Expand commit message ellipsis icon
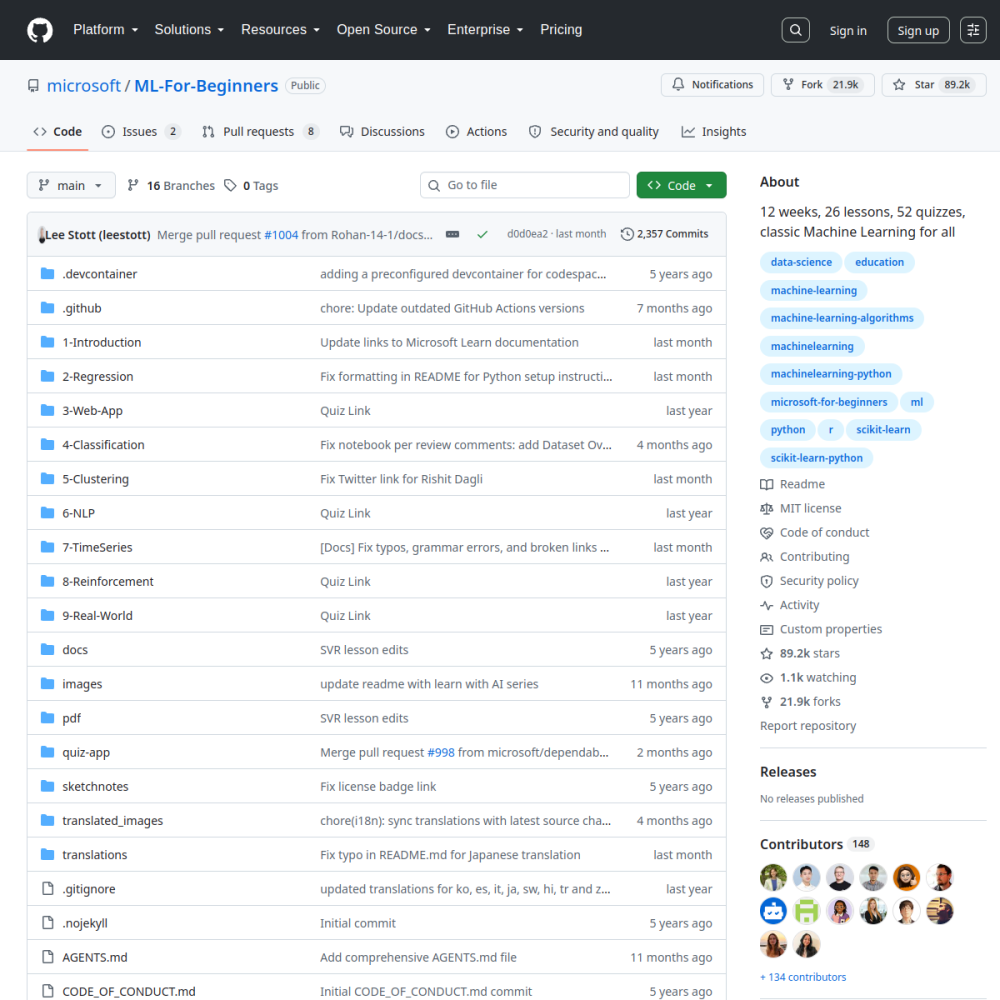Viewport: 1000px width, 1000px height. (452, 234)
